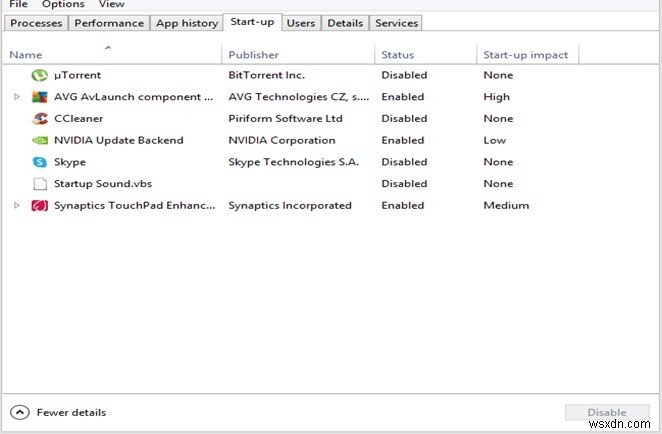Click the None impact value for CCleaner
This screenshot has width=662, height=434.
[498, 118]
